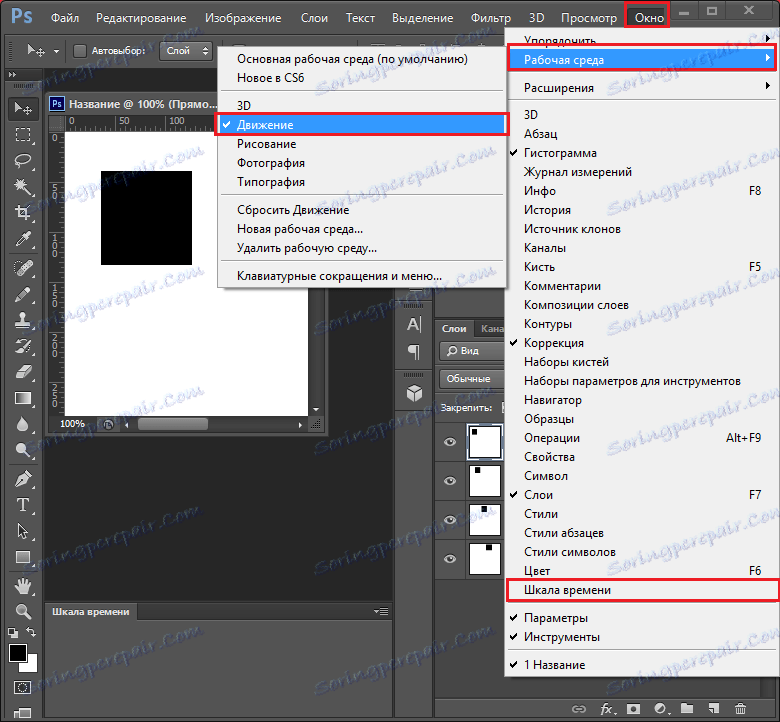Image resolution: width=780 pixels, height=722 pixels.
Task: Select the Hand tool
Action: [23, 586]
